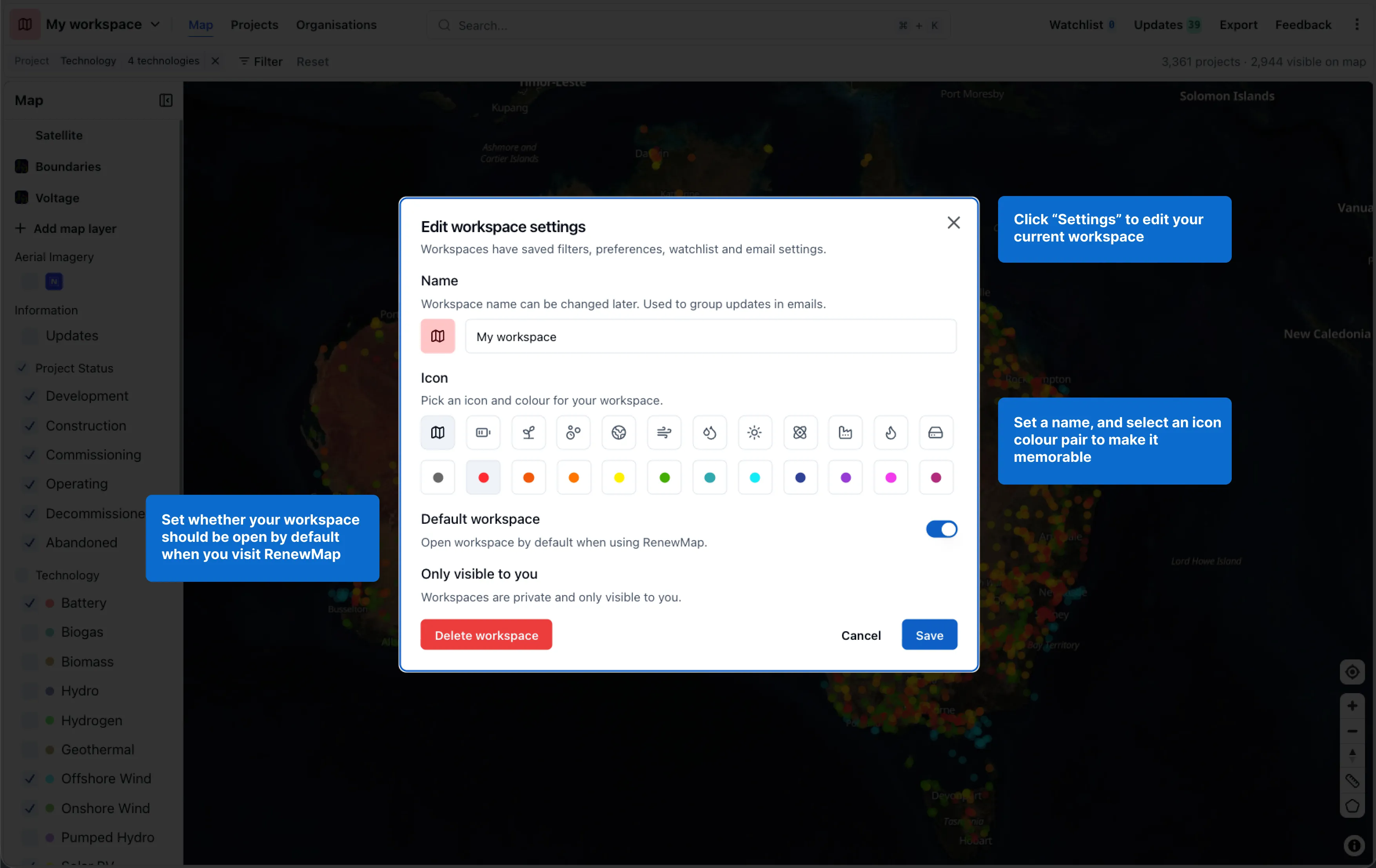Viewport: 1376px width, 868px height.
Task: Expand Add map layer
Action: tap(66, 229)
